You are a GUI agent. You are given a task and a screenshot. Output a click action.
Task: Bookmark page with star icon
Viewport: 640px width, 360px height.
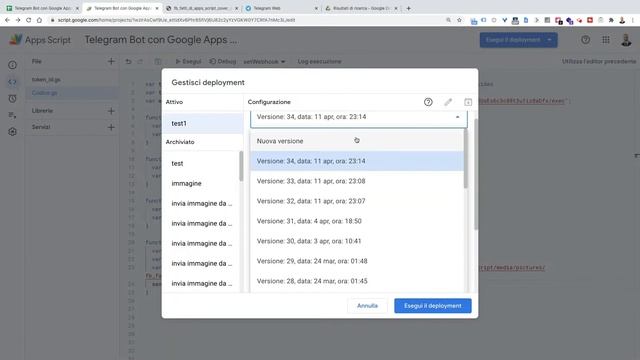(459, 20)
